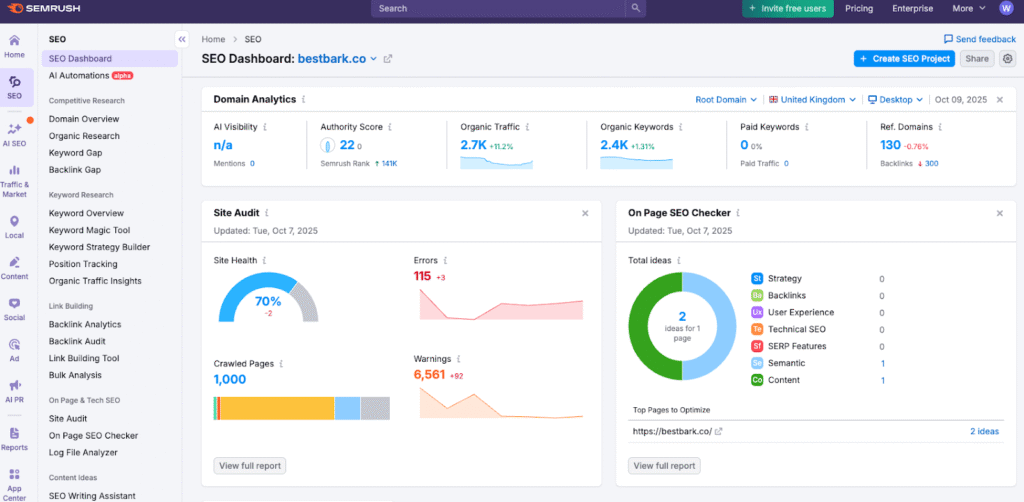Click the top Search input field
Image resolution: width=1024 pixels, height=502 pixels.
tap(500, 8)
